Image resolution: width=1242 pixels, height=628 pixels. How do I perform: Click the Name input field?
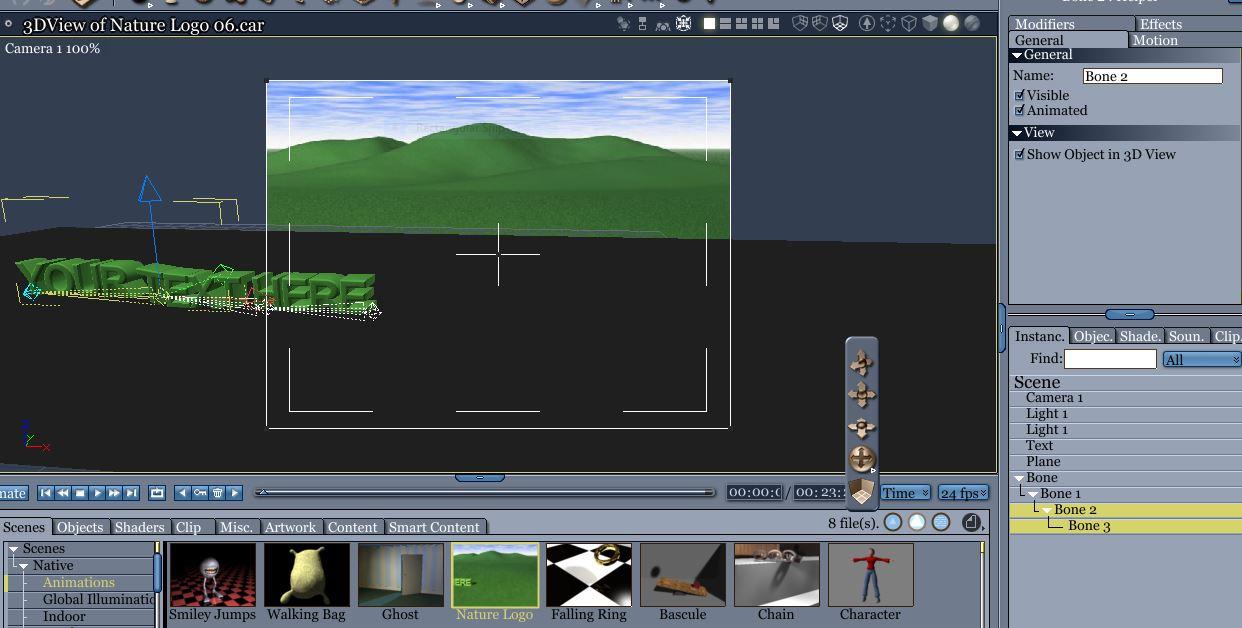[x=1152, y=76]
